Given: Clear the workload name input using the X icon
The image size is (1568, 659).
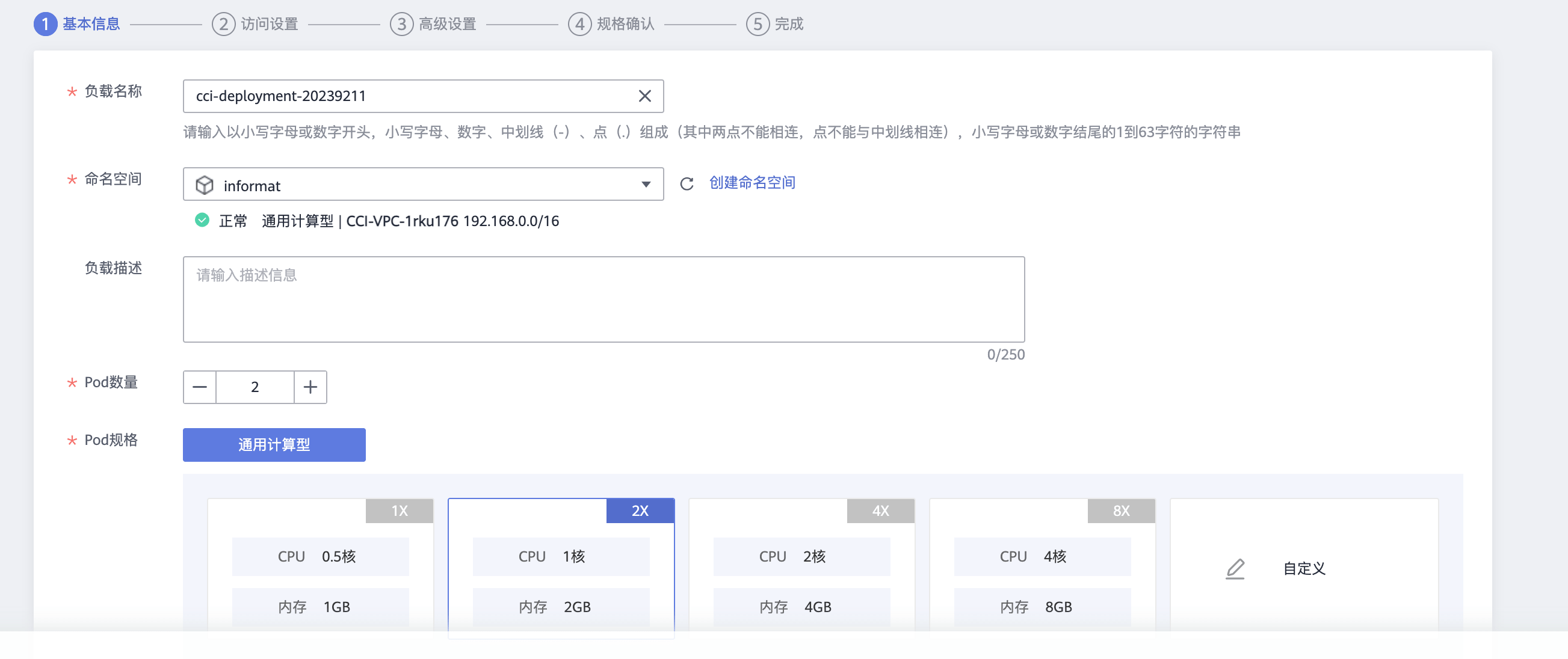Looking at the screenshot, I should click(x=644, y=96).
